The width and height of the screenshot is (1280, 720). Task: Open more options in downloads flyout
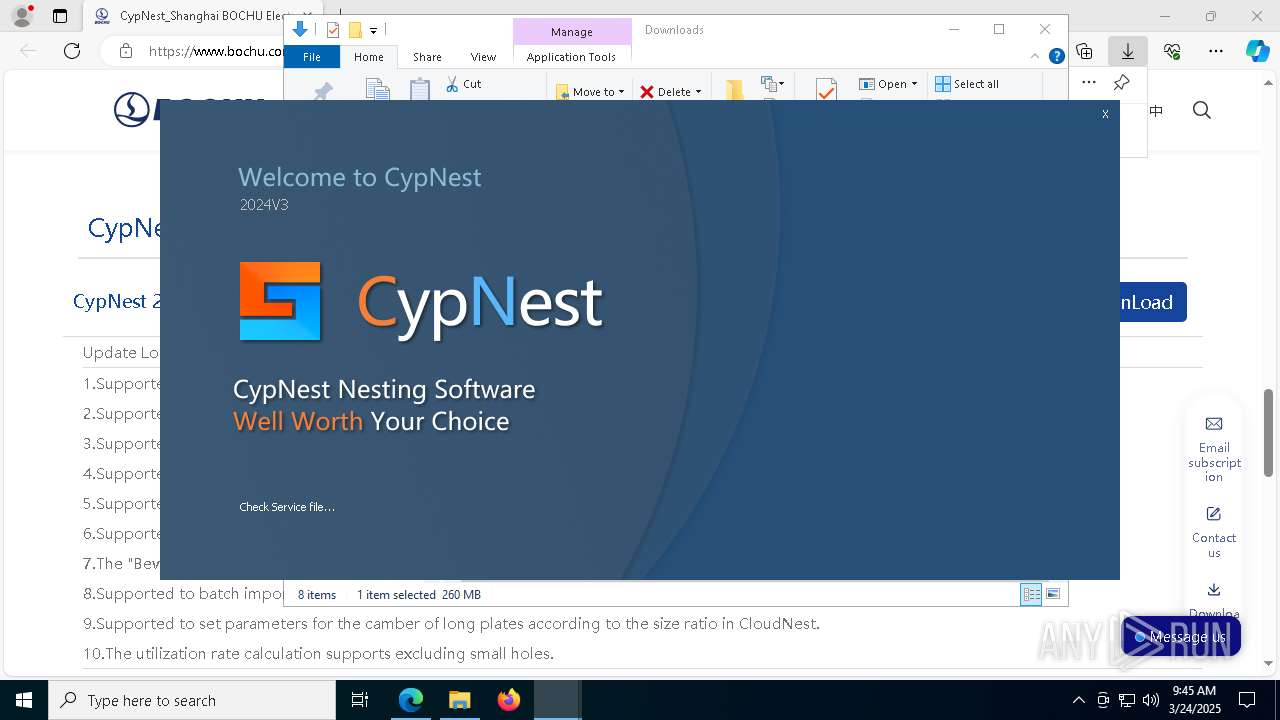coord(1089,83)
